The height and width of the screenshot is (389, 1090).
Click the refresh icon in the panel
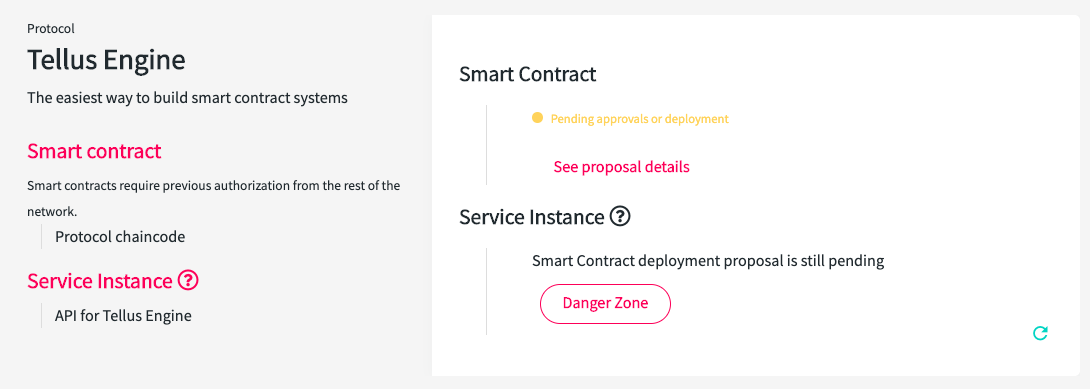coord(1040,333)
